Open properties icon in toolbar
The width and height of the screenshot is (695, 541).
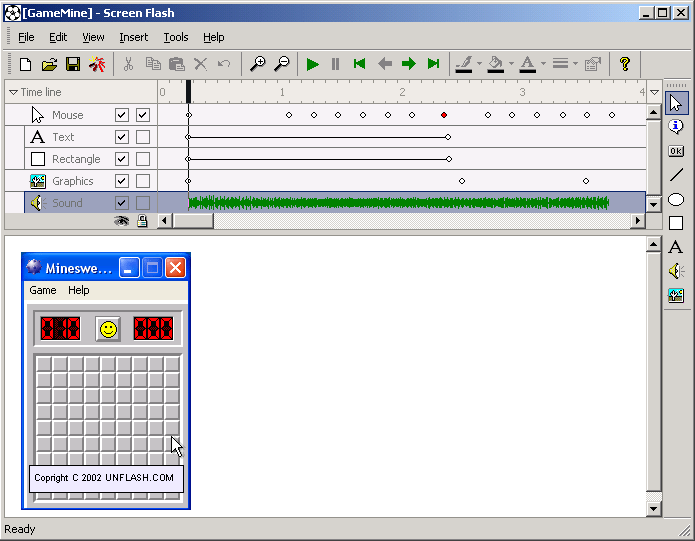pos(593,64)
